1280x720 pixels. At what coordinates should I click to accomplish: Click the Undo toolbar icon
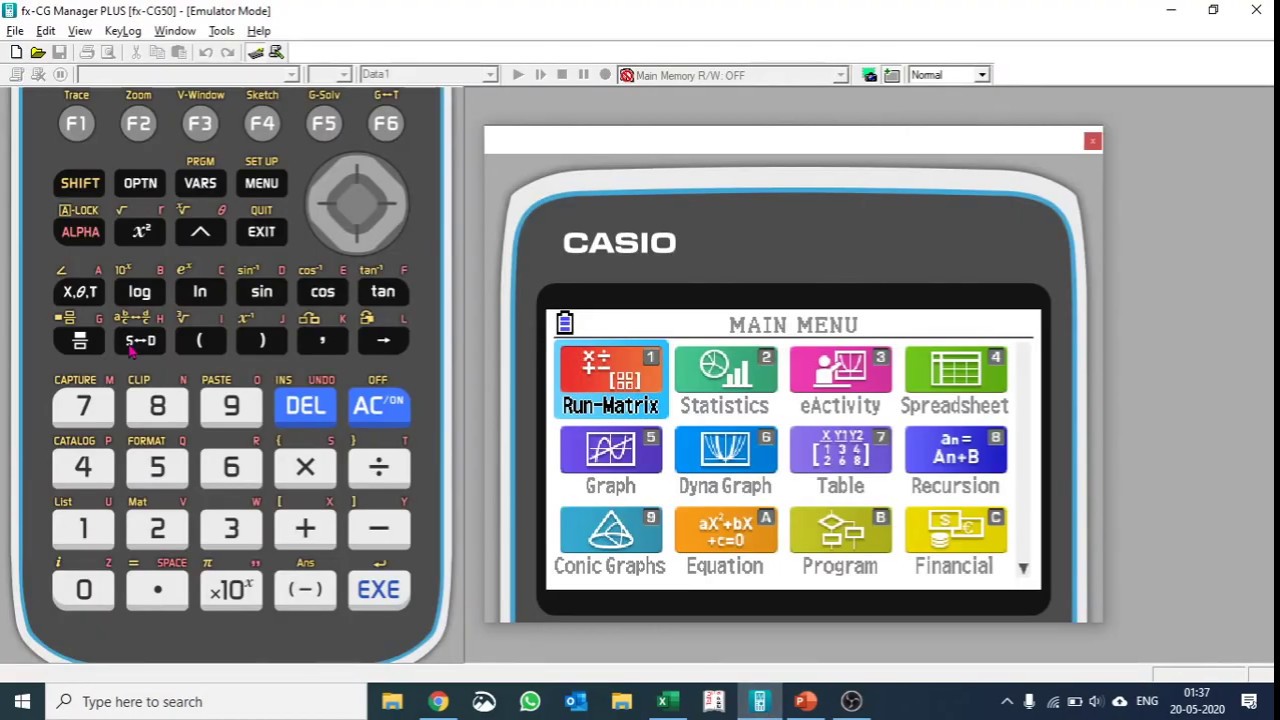coord(206,52)
